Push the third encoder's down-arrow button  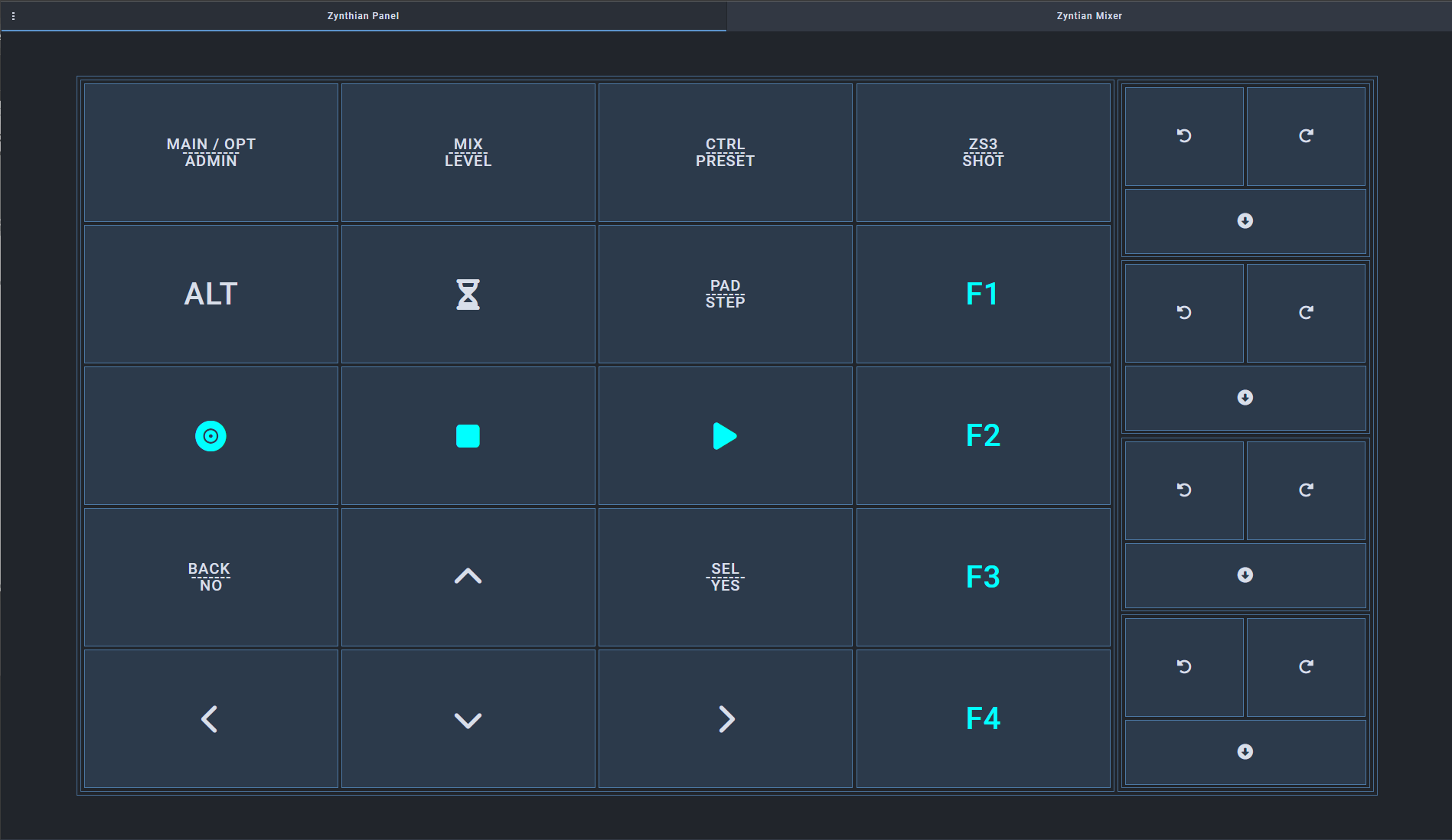[1245, 575]
